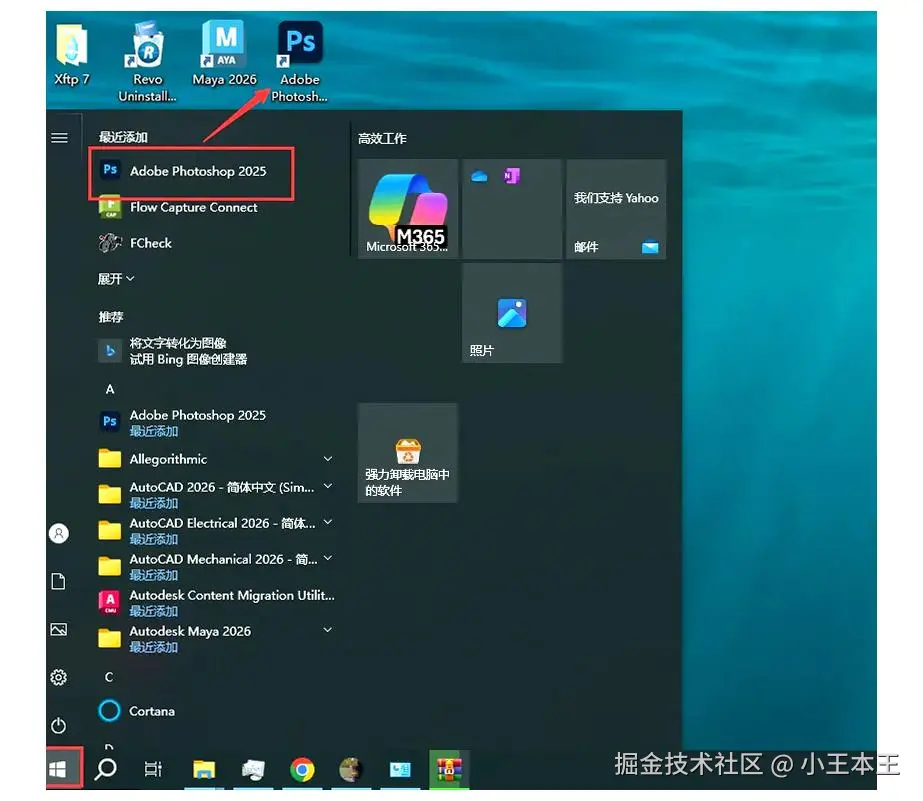Expand the Autodesk Maya 2026 folder
The image size is (923, 801).
[x=328, y=630]
